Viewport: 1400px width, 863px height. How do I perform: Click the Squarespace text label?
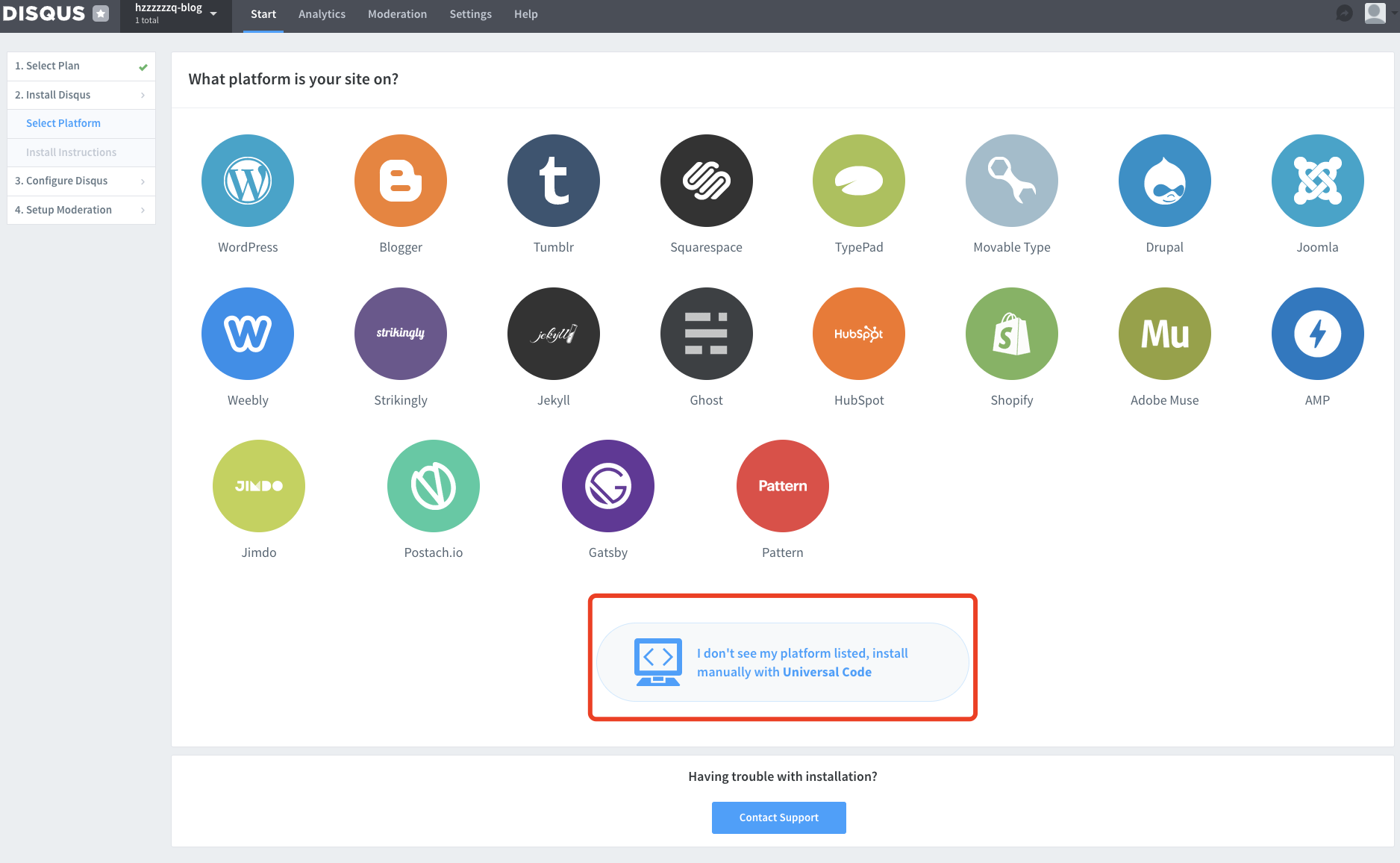click(707, 247)
